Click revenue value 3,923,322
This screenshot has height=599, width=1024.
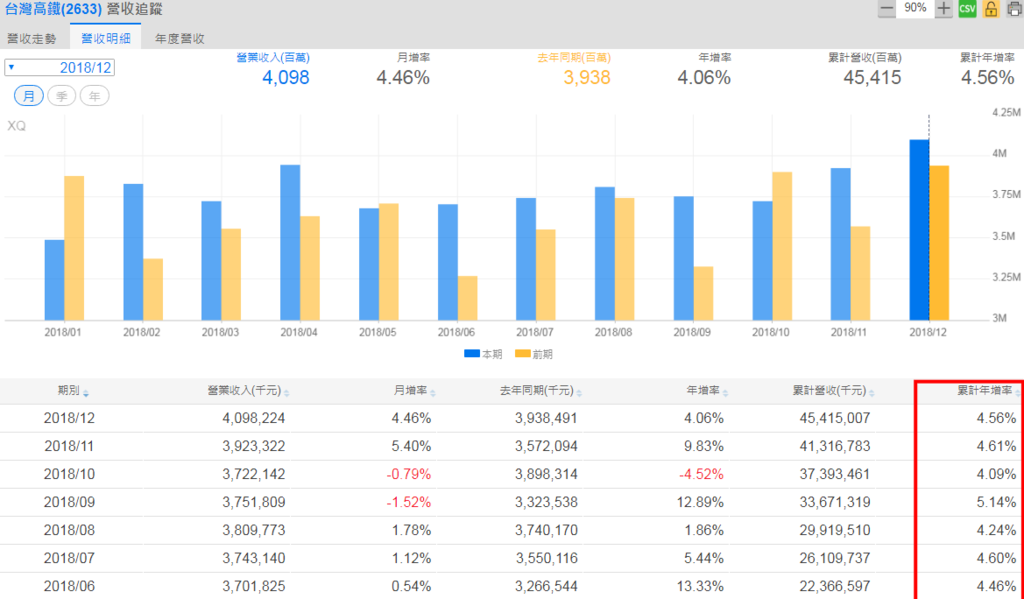(x=253, y=446)
